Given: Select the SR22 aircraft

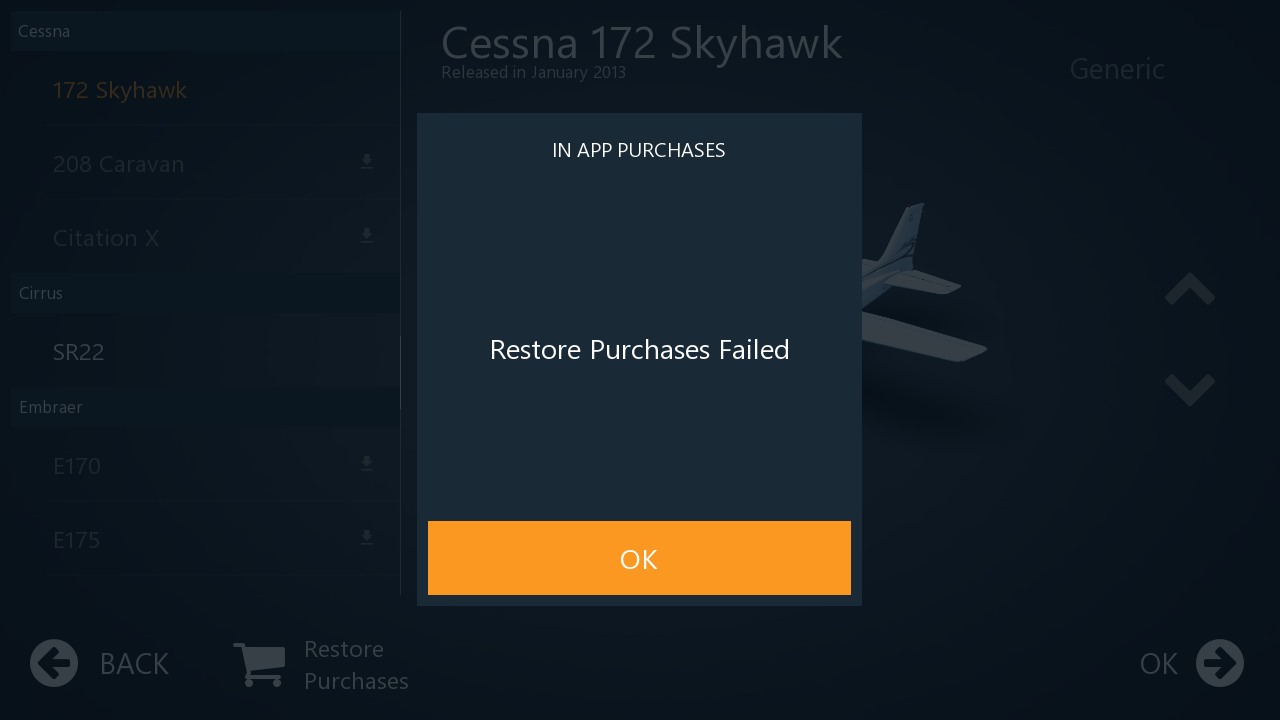Looking at the screenshot, I should click(79, 352).
